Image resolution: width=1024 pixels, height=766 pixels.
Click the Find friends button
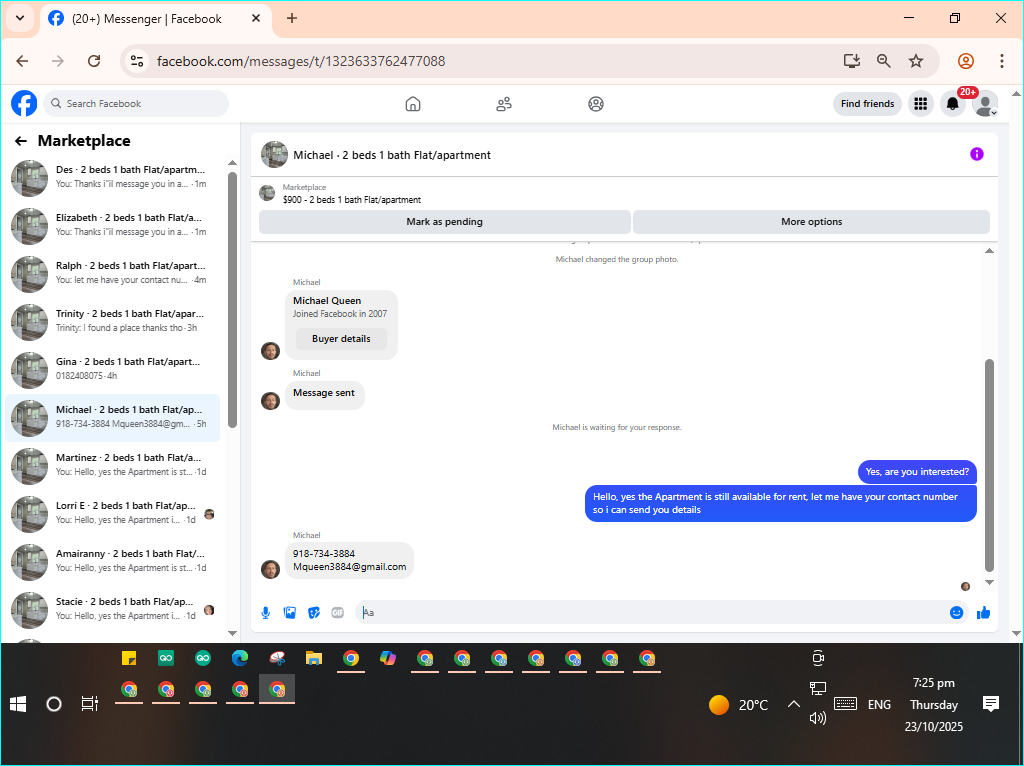(867, 103)
